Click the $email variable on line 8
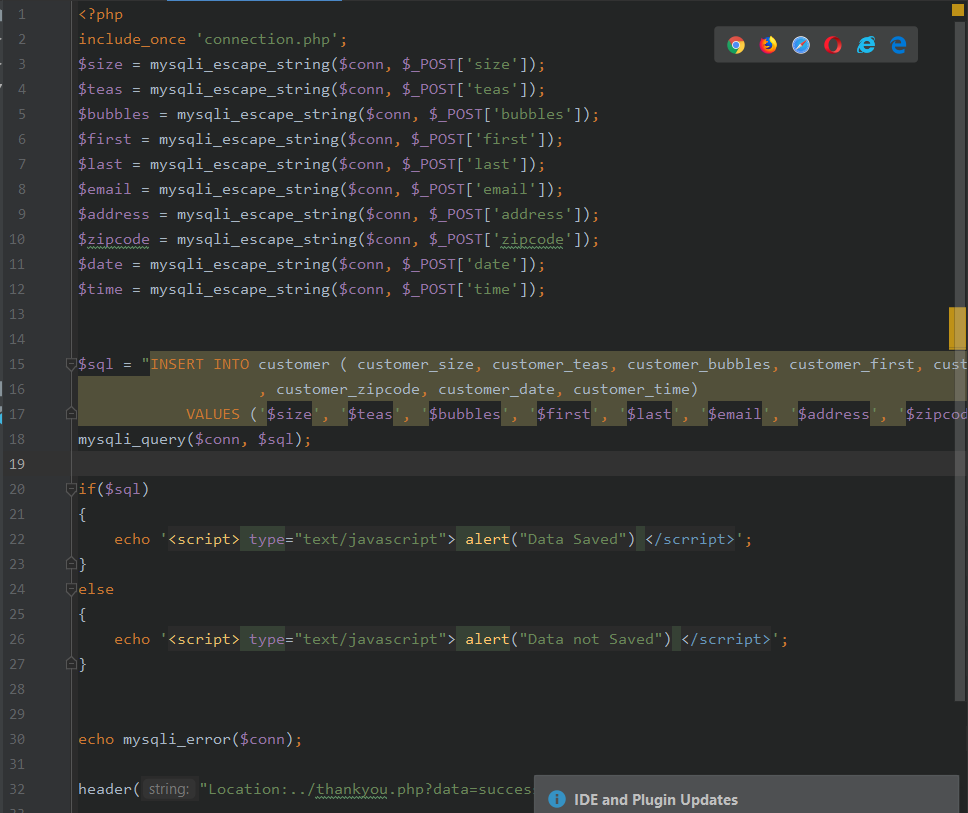 105,190
